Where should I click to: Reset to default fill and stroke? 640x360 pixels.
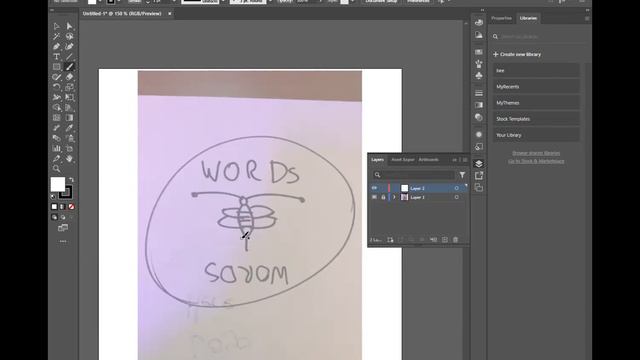pyautogui.click(x=53, y=196)
